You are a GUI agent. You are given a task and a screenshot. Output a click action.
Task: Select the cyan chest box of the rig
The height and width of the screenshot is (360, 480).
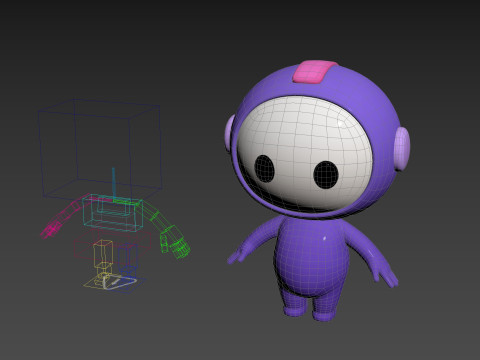point(113,213)
